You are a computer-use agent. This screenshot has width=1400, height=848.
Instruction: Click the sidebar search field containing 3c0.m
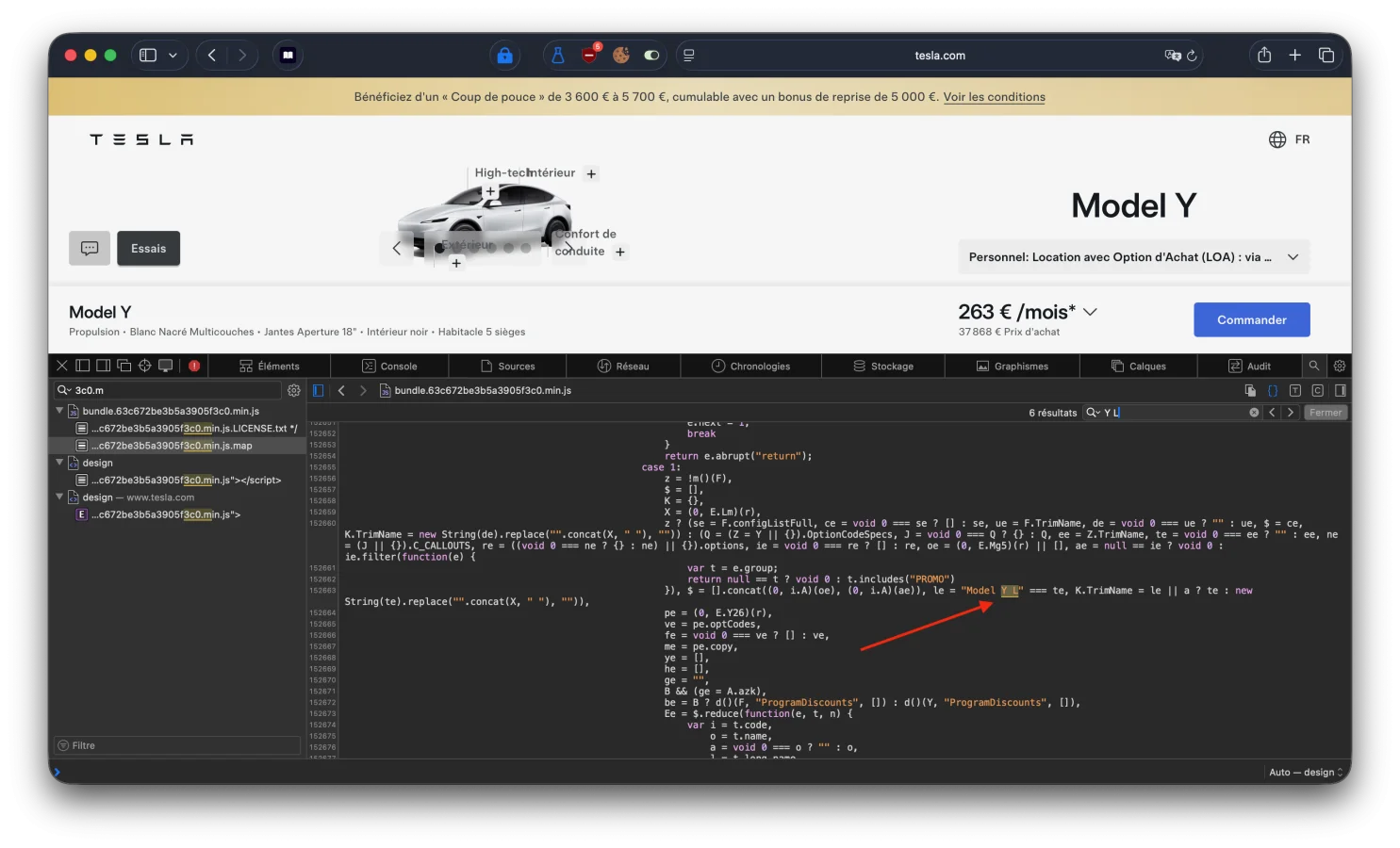168,390
